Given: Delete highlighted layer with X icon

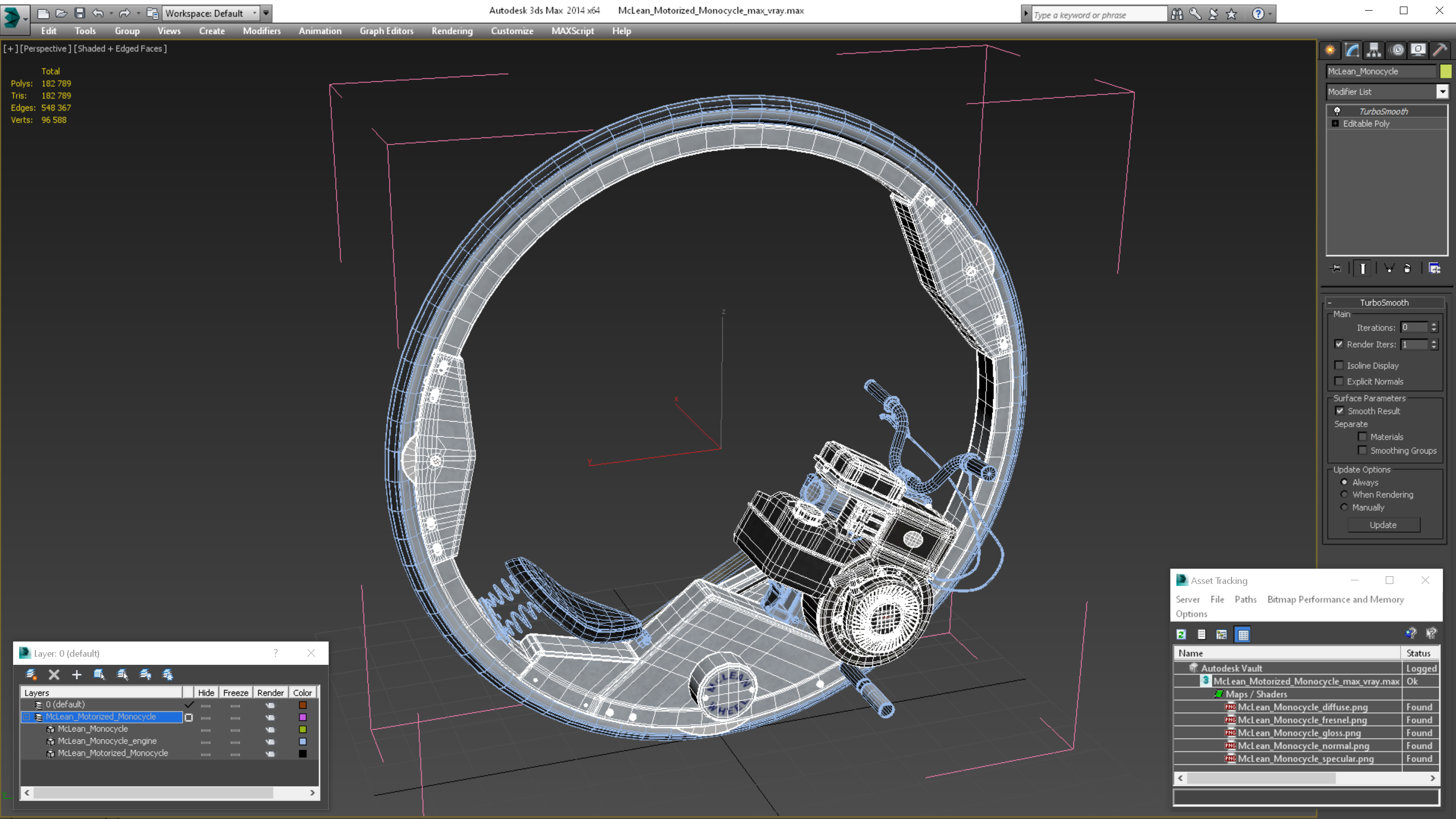Looking at the screenshot, I should [54, 674].
